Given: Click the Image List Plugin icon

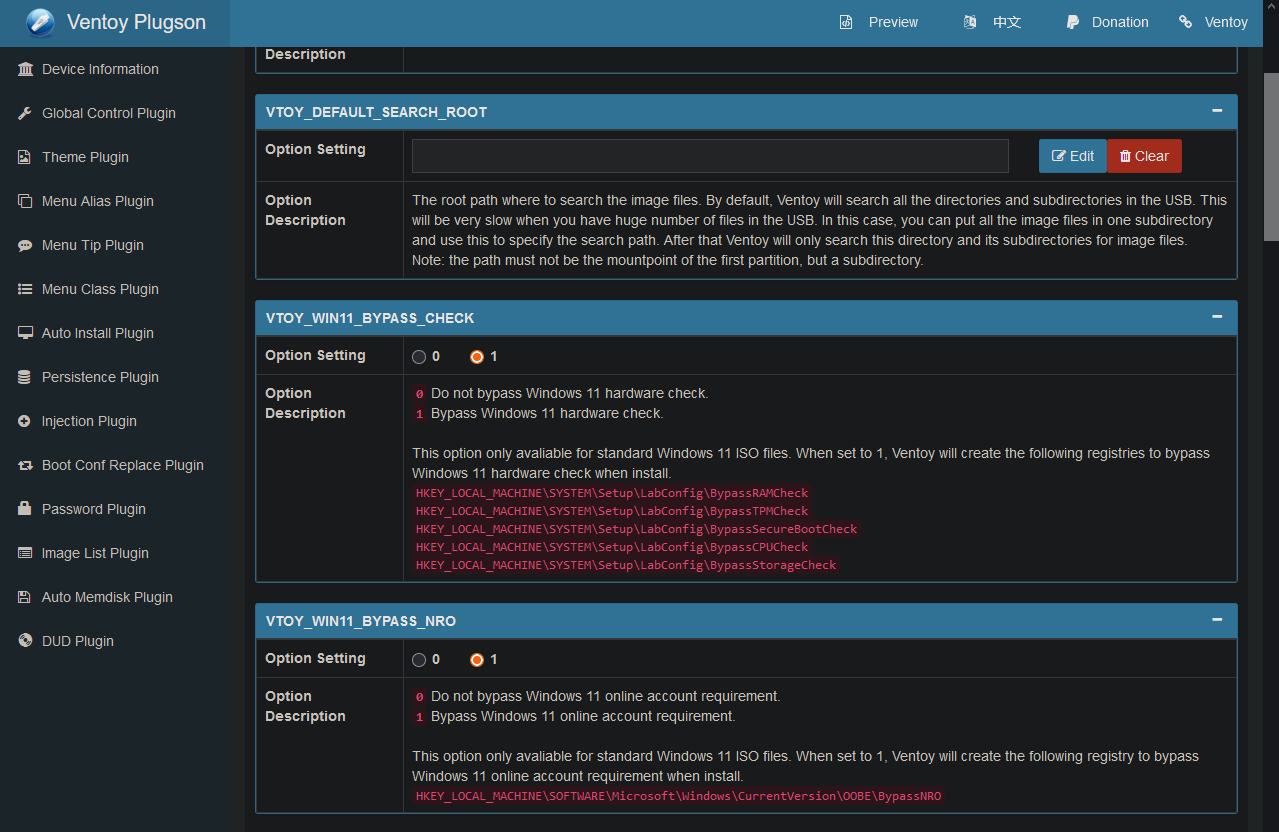Looking at the screenshot, I should click(x=25, y=553).
